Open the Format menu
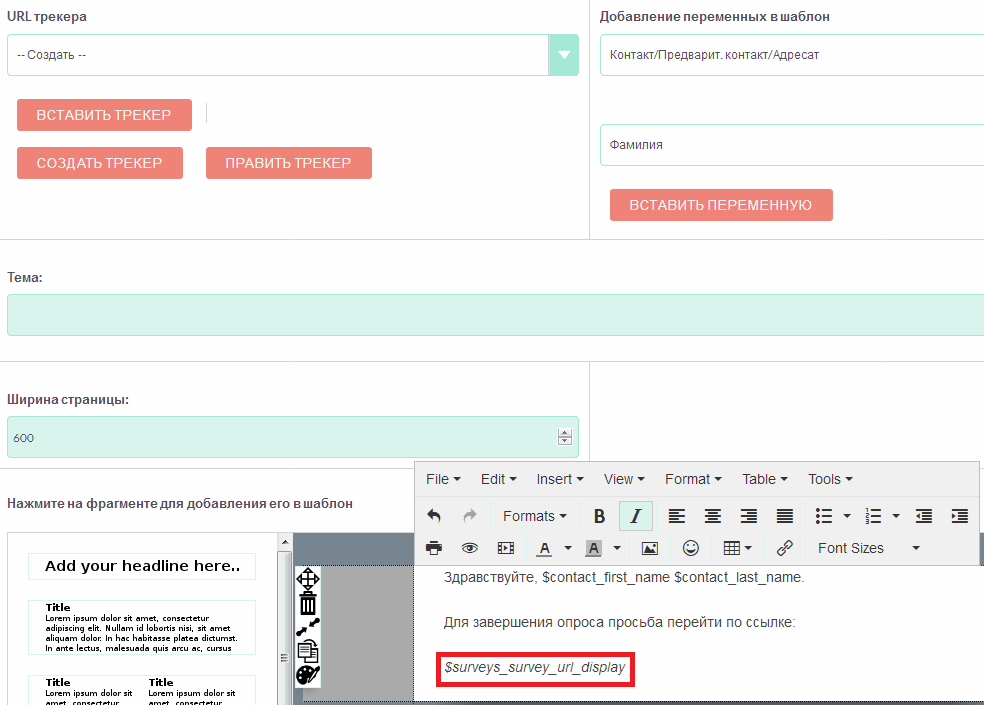 693,479
